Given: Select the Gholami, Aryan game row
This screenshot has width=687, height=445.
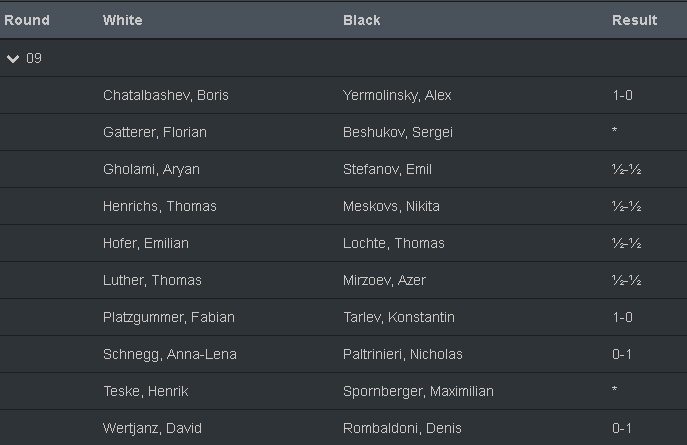Looking at the screenshot, I should point(151,169).
